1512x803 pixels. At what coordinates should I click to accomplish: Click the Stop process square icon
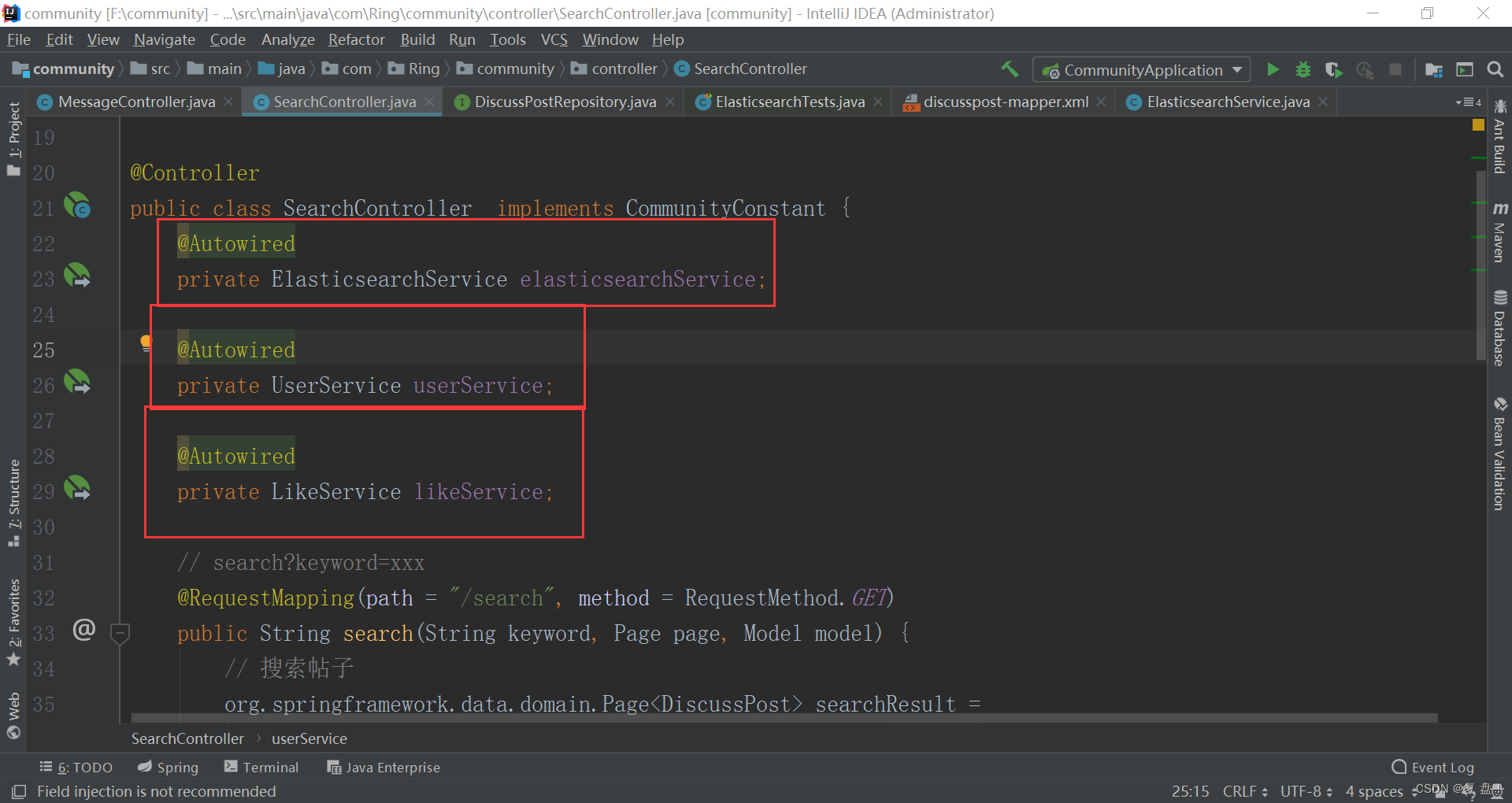1395,69
